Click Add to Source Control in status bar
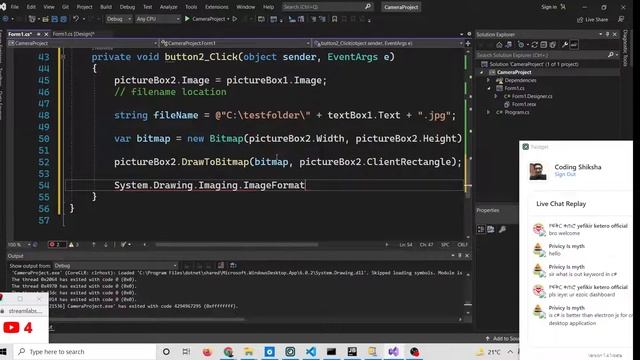640x360 pixels. pyautogui.click(x=502, y=338)
